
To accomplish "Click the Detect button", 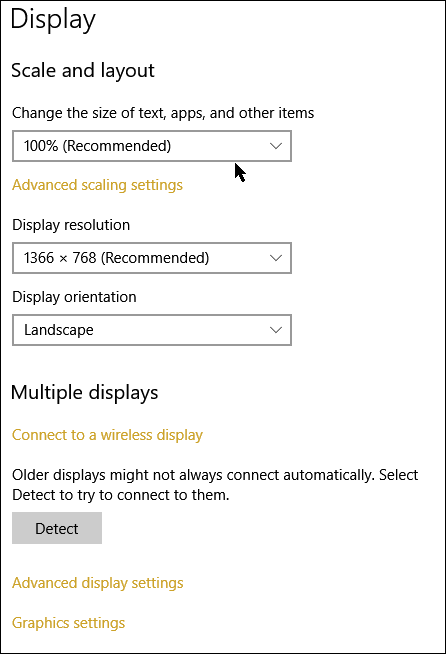I will [57, 528].
